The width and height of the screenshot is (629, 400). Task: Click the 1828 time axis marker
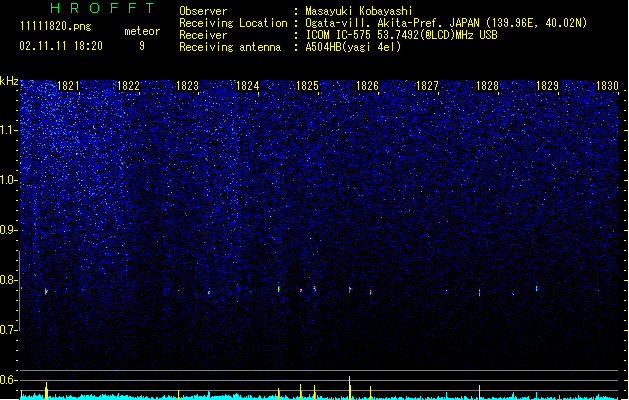487,86
